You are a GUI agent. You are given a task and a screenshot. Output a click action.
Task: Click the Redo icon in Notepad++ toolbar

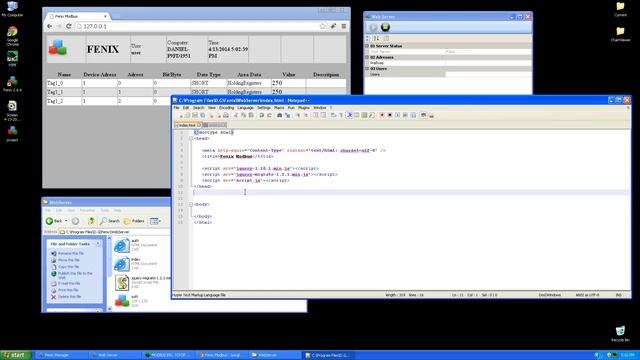click(269, 116)
